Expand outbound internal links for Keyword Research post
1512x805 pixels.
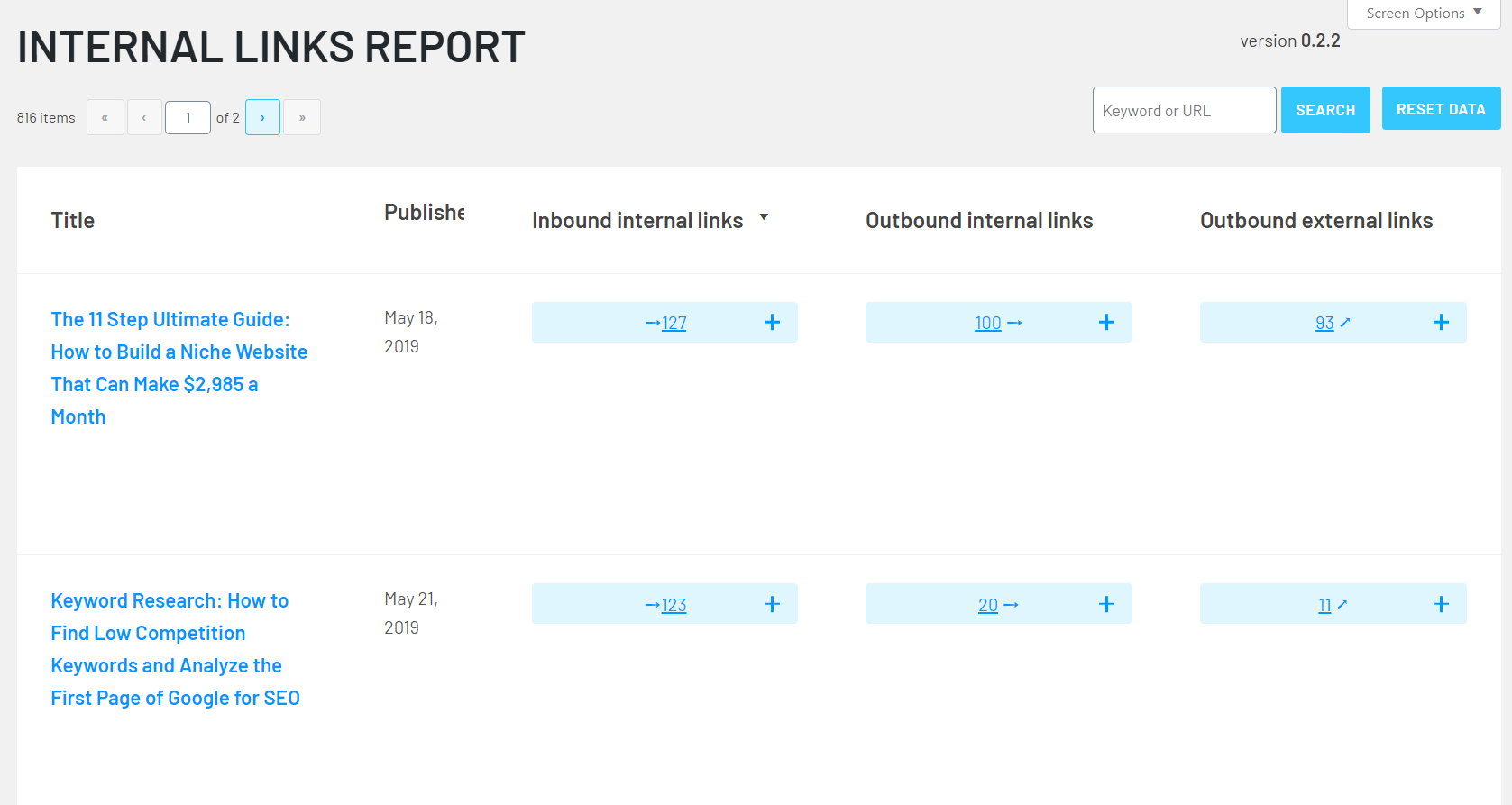tap(1106, 604)
